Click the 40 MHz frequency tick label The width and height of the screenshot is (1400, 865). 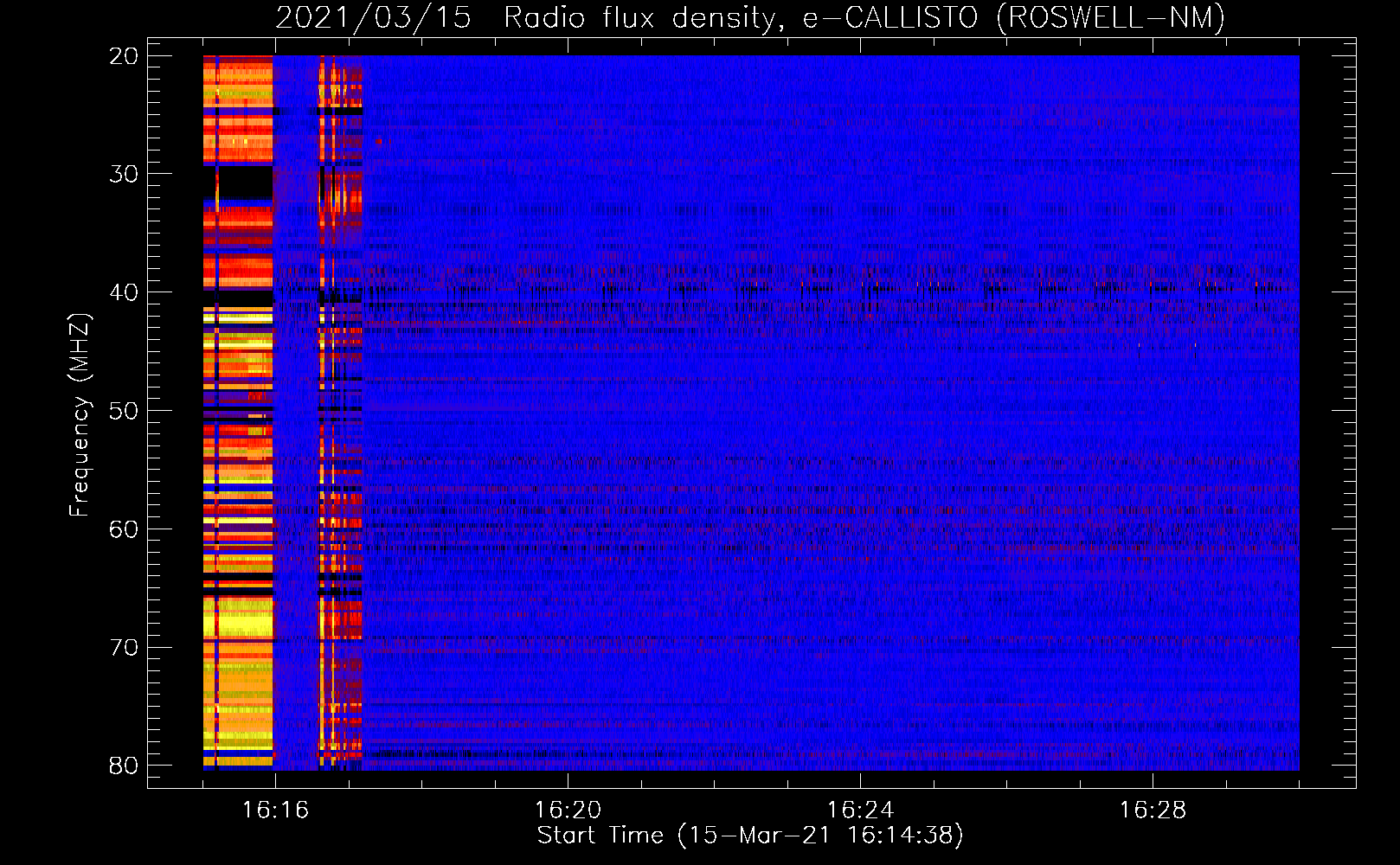pyautogui.click(x=124, y=292)
